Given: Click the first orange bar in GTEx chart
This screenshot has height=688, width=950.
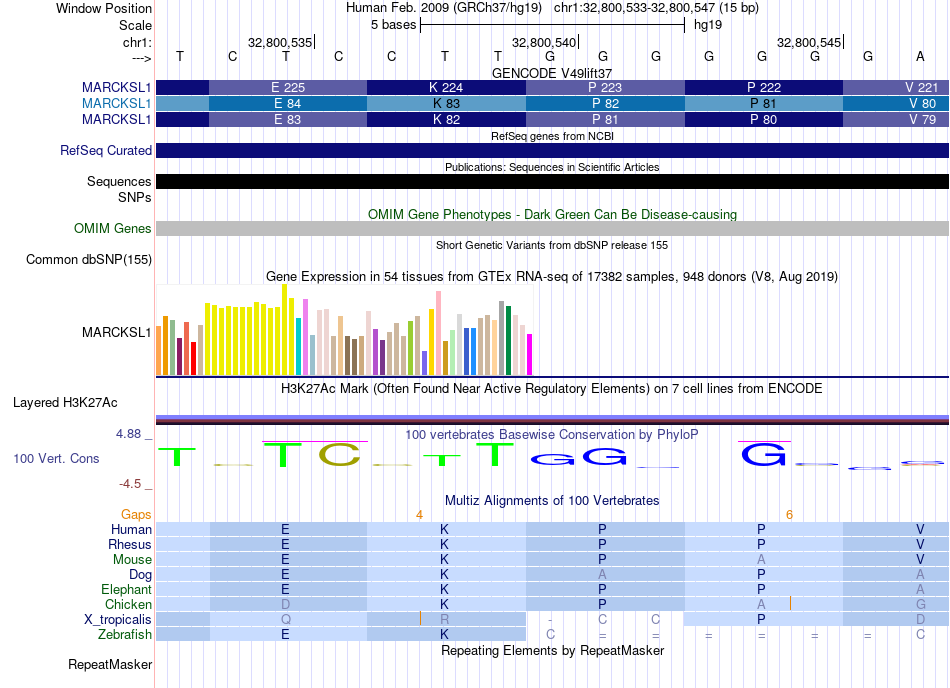Looking at the screenshot, I should click(x=159, y=351).
